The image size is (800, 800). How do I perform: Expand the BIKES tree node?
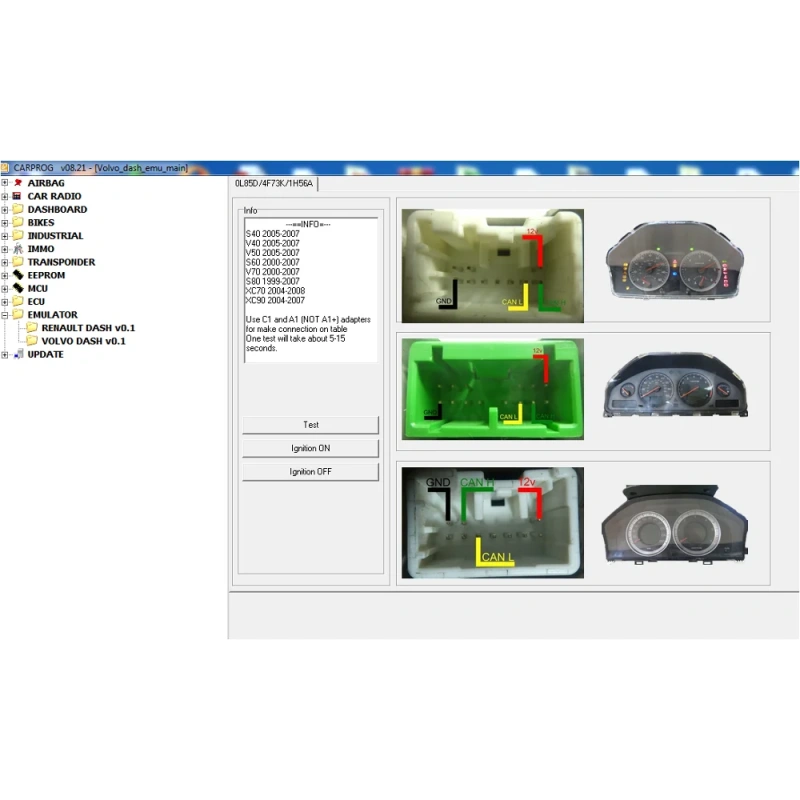click(5, 223)
